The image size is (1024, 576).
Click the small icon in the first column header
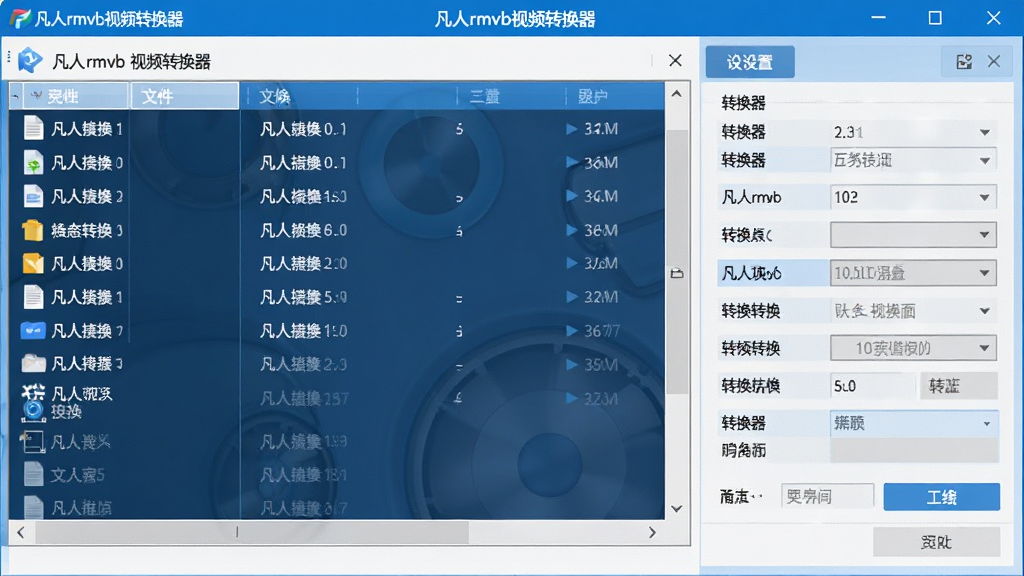point(37,96)
